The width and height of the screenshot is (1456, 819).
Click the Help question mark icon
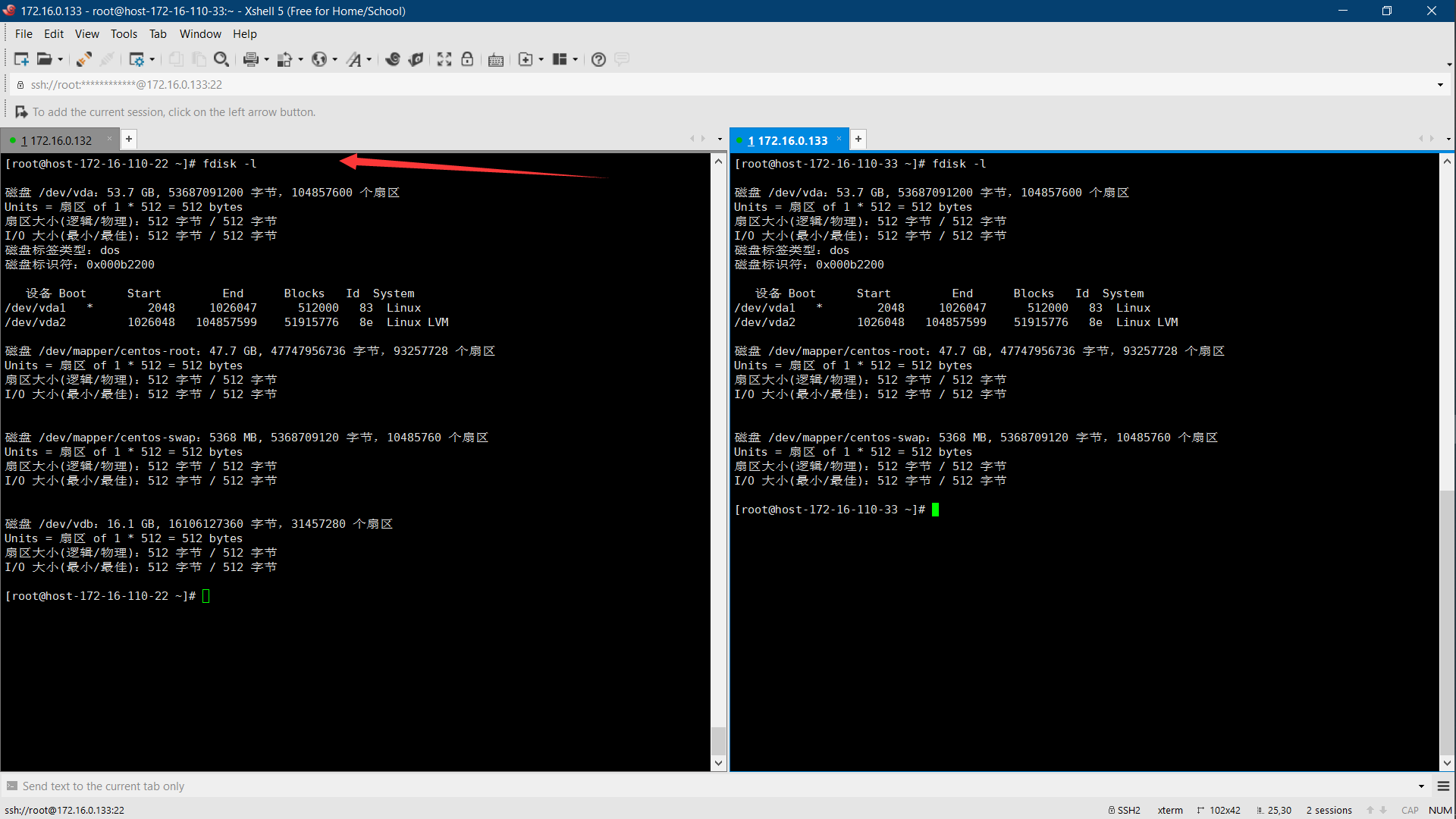pos(598,59)
